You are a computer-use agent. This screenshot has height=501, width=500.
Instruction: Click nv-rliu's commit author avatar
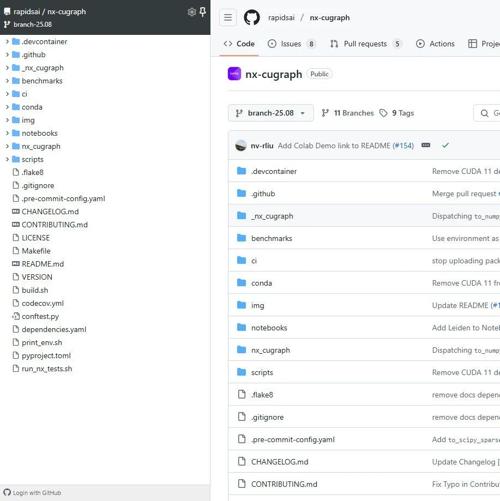click(241, 145)
